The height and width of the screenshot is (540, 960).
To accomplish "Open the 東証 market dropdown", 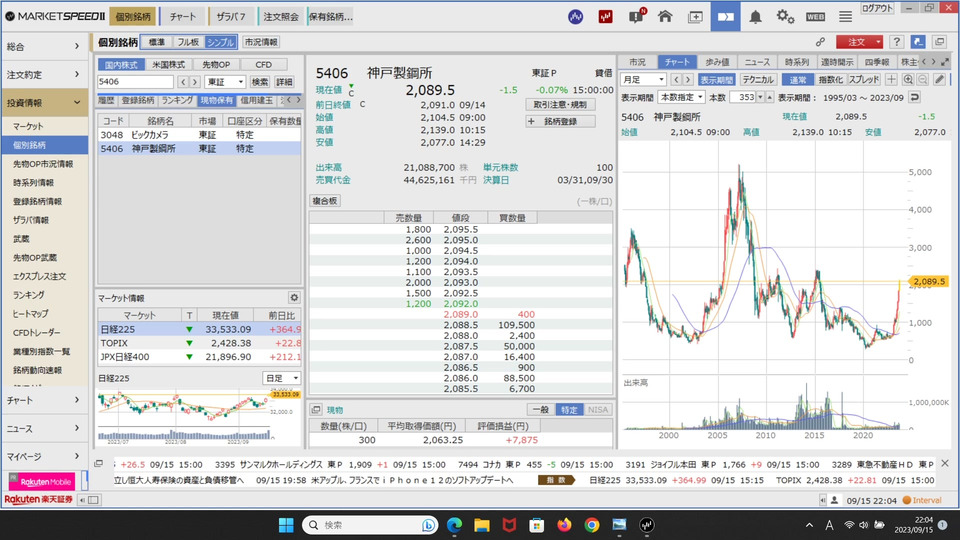I will pyautogui.click(x=225, y=81).
